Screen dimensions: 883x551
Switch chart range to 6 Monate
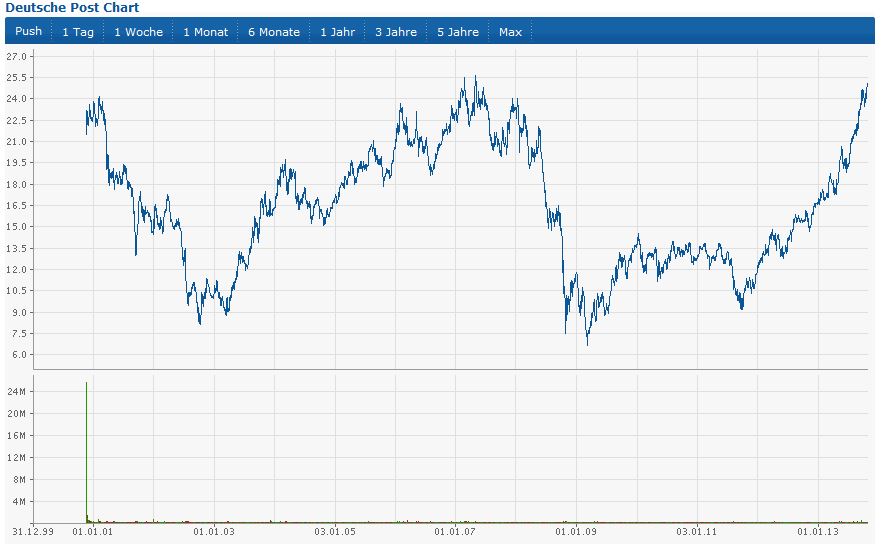point(274,32)
